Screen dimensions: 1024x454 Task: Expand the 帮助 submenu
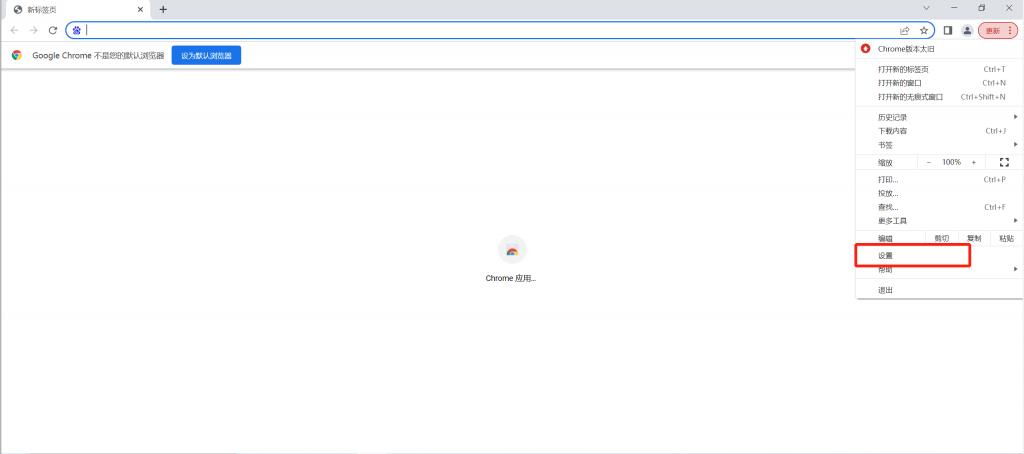coord(939,269)
